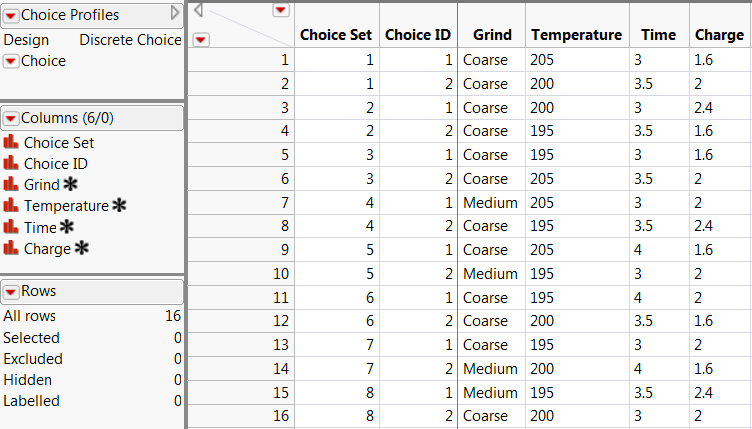Select Time in the Columns list
Viewport: 752px width, 429px height.
pos(40,227)
